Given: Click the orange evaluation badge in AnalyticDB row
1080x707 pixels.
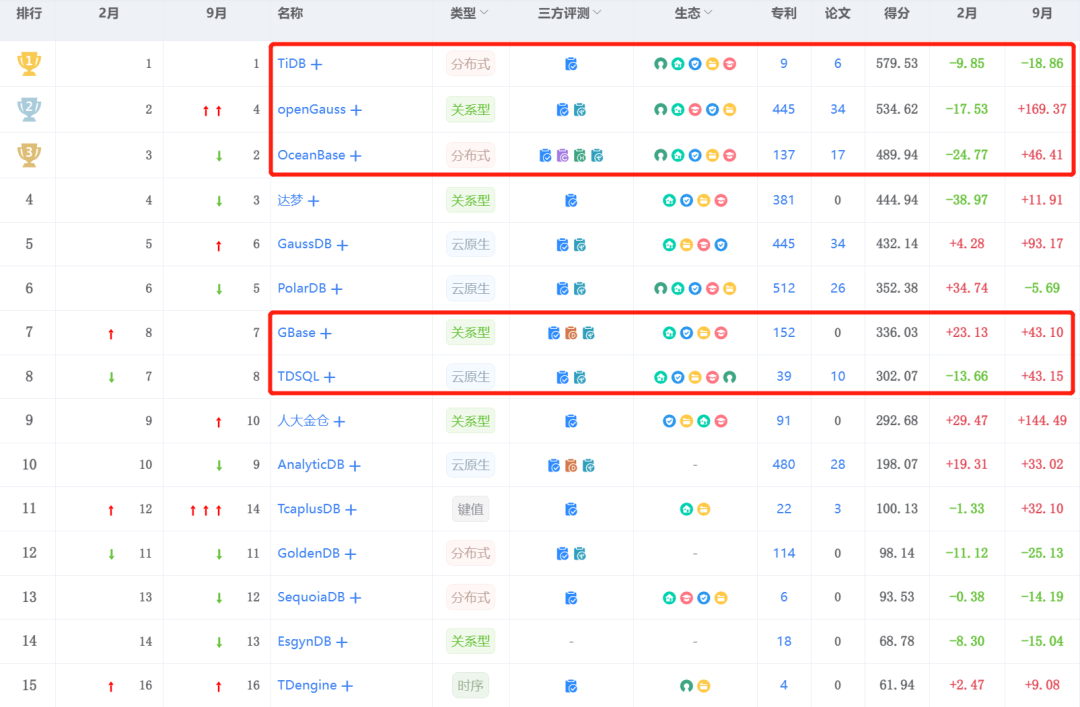Looking at the screenshot, I should (571, 466).
